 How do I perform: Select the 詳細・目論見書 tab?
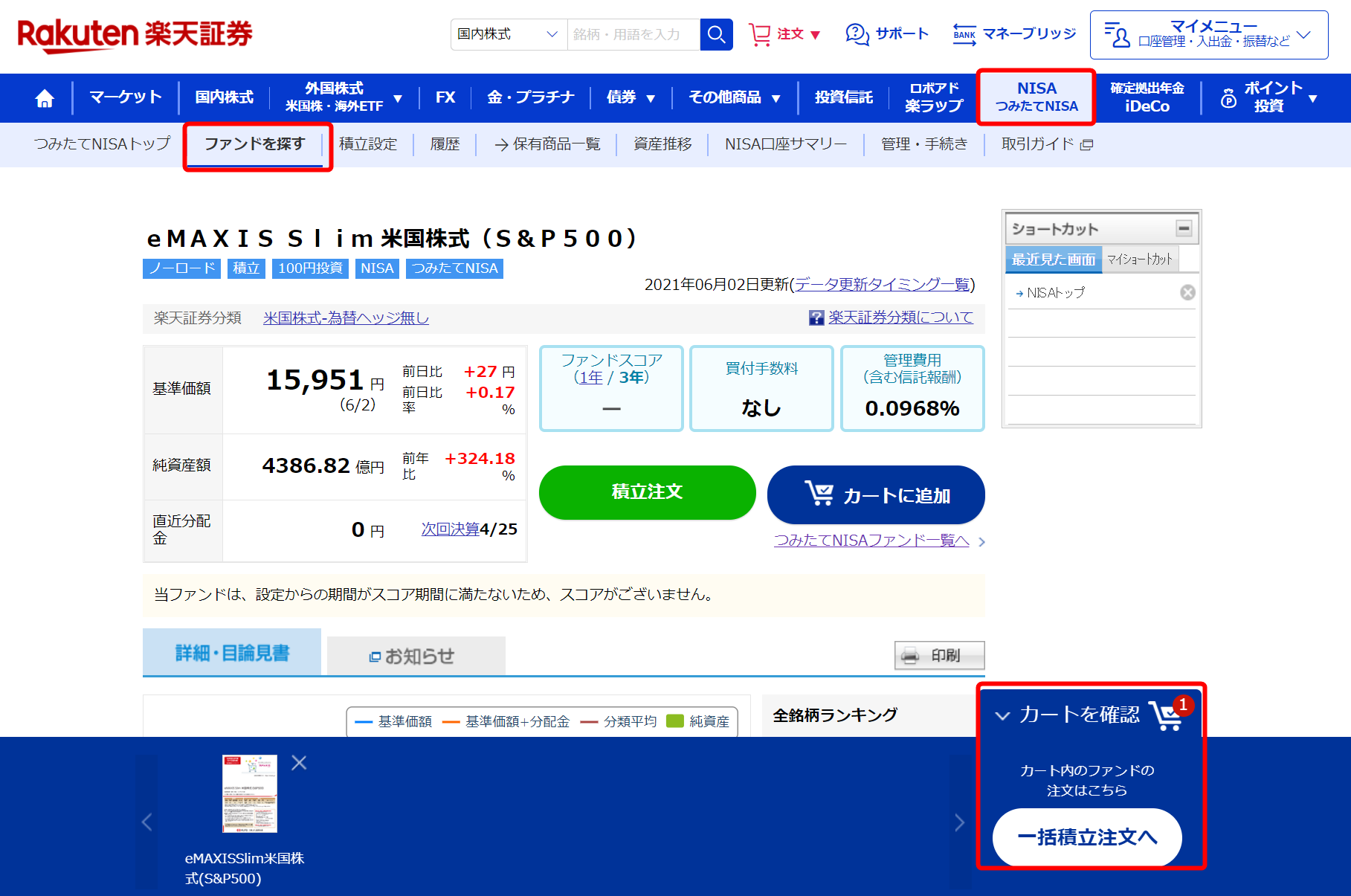pos(232,652)
